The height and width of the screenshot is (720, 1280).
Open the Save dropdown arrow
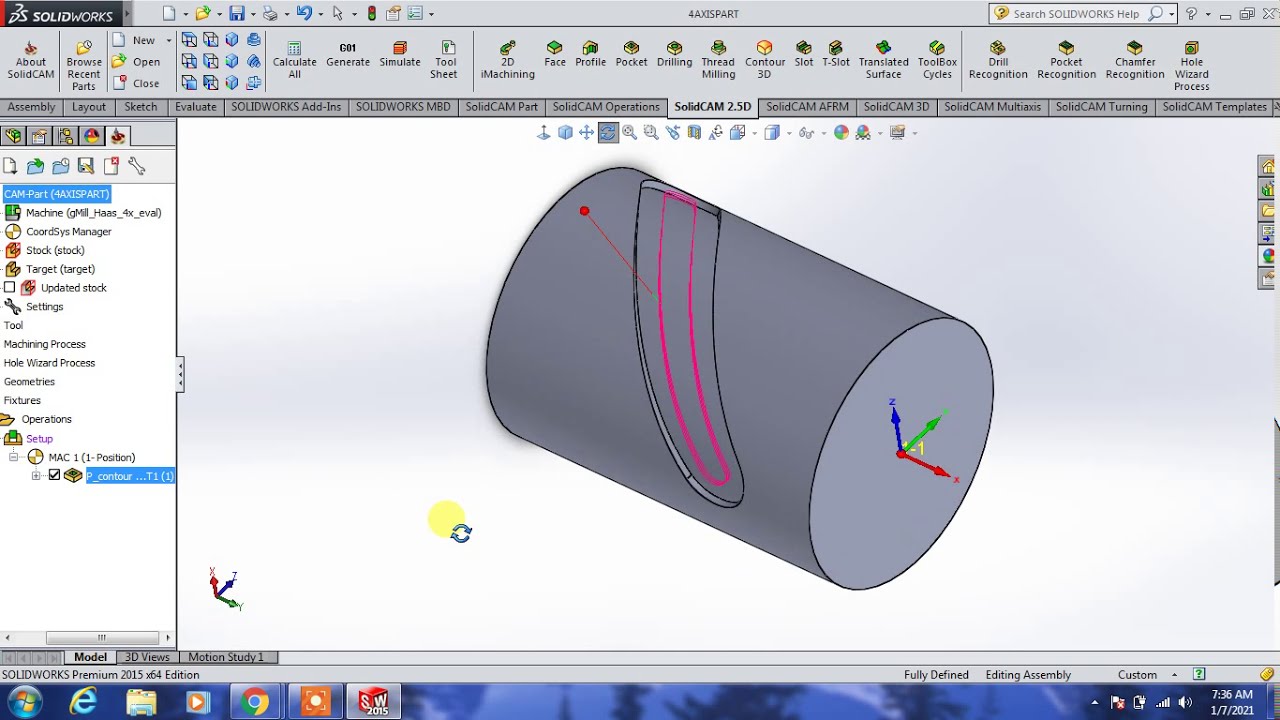(x=252, y=14)
